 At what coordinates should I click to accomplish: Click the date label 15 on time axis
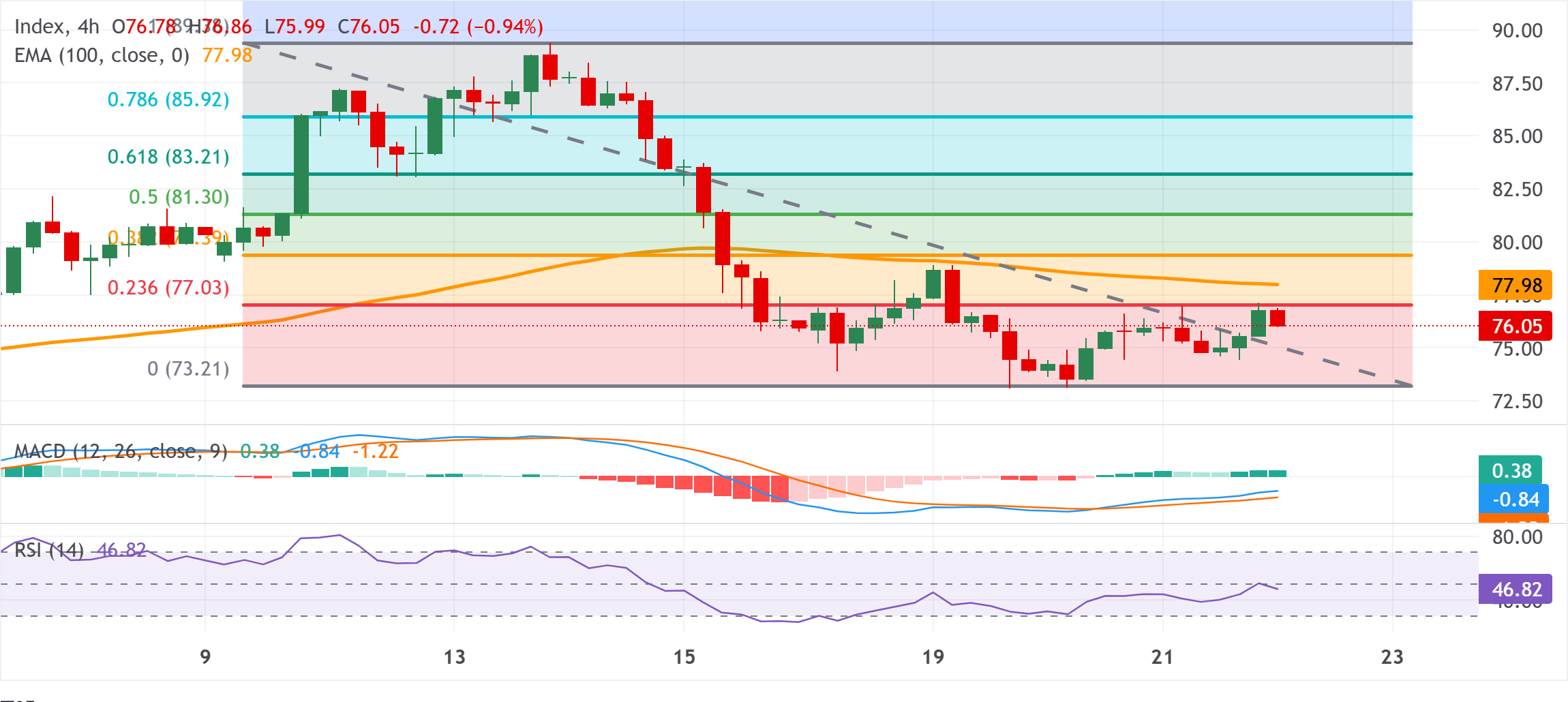[x=684, y=657]
